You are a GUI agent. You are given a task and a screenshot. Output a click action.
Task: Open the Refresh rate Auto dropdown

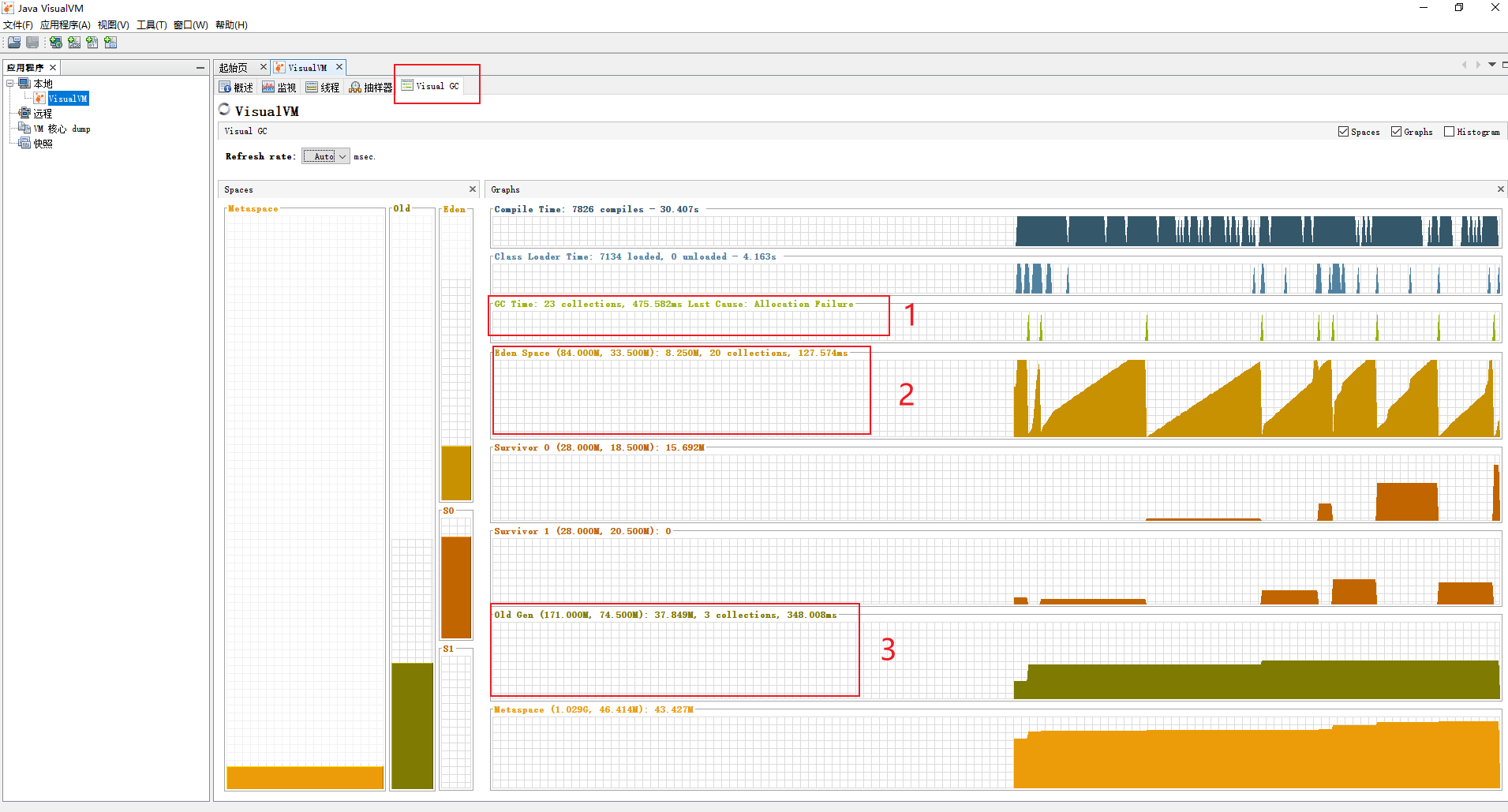click(326, 156)
